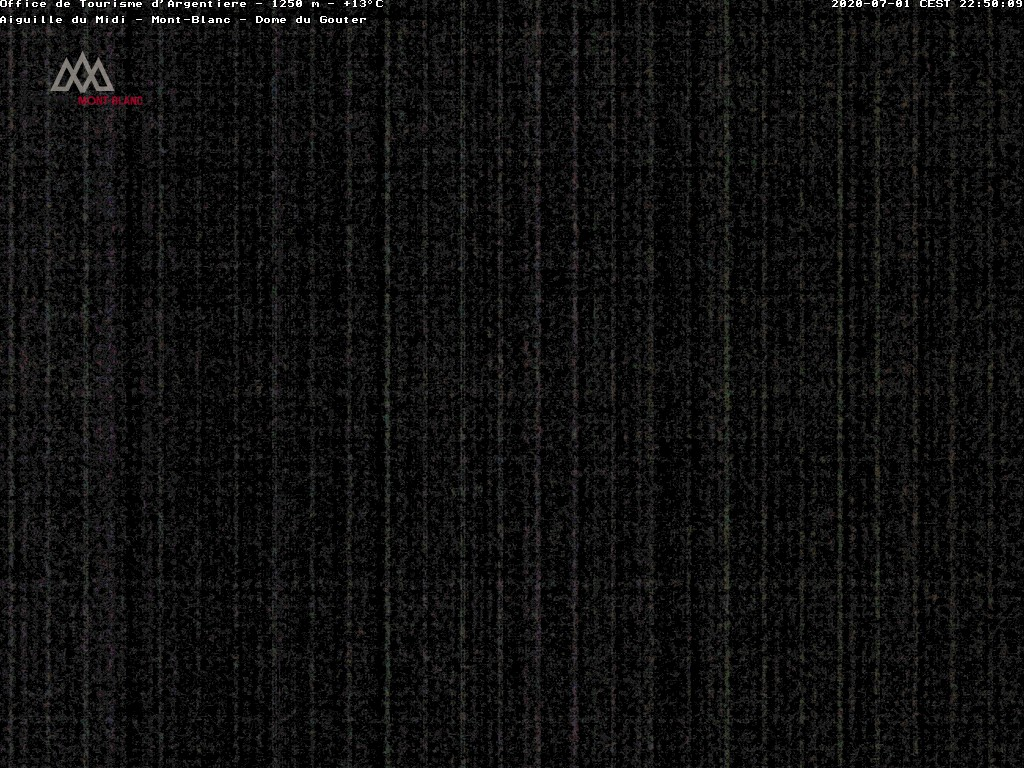
Task: Click the dash between '1250 m' and '+13°C'
Action: (331, 4)
